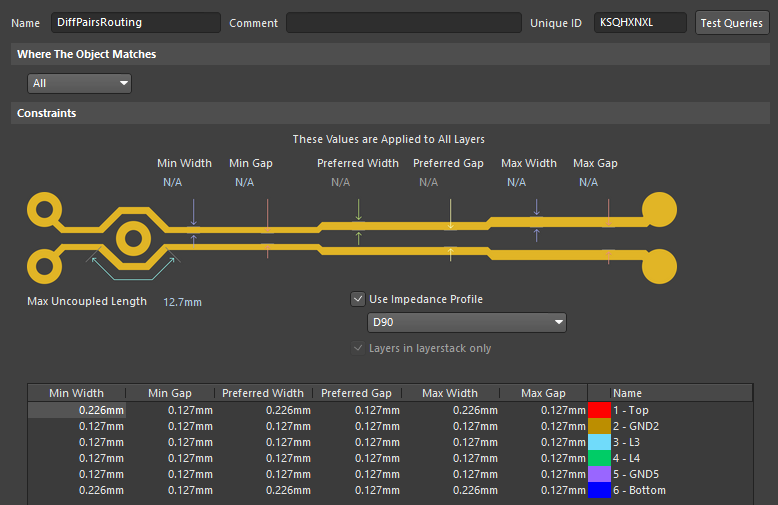Select the 5 - GND5 layer name

tap(636, 474)
